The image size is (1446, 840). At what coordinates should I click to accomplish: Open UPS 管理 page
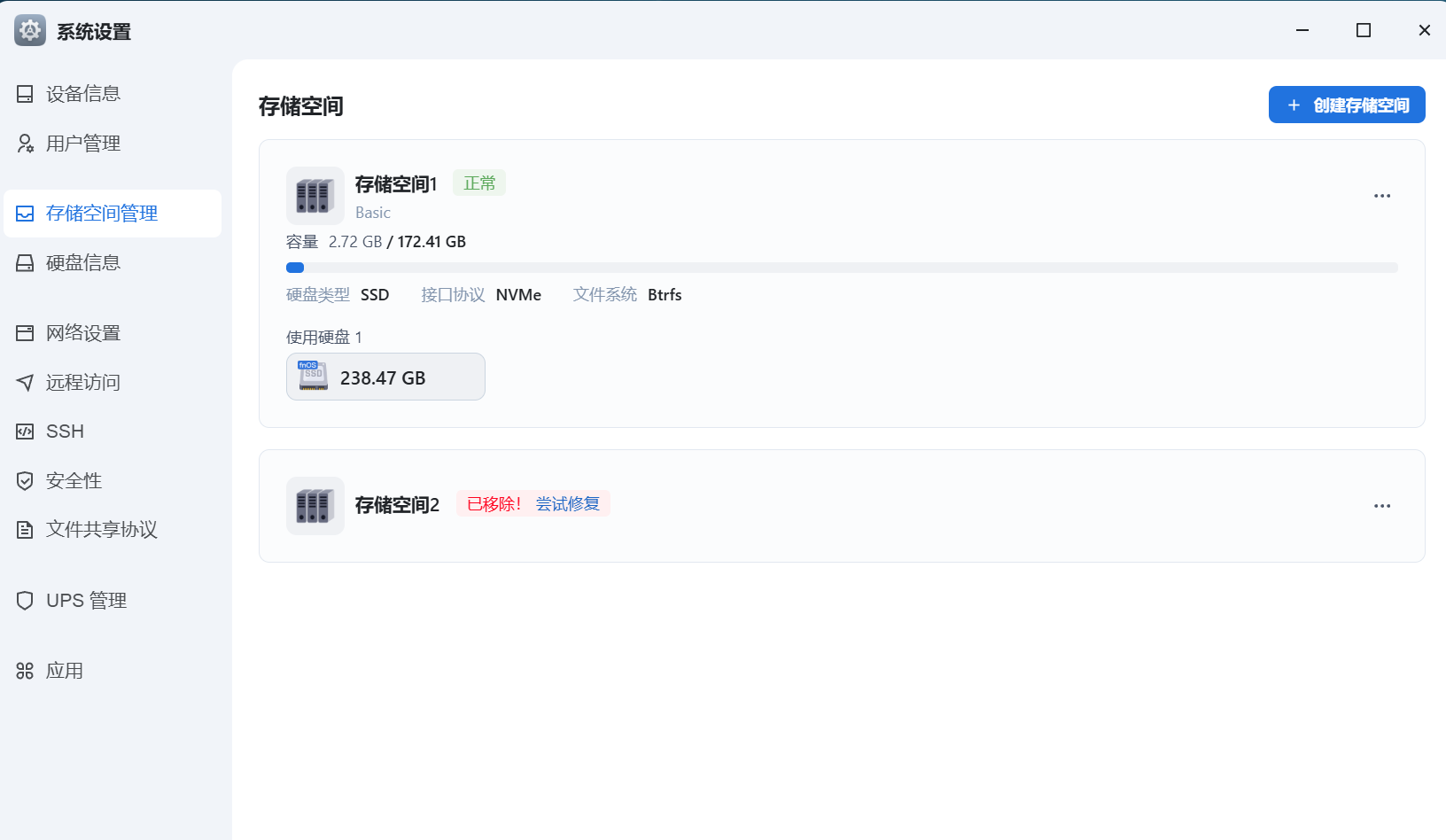(113, 601)
